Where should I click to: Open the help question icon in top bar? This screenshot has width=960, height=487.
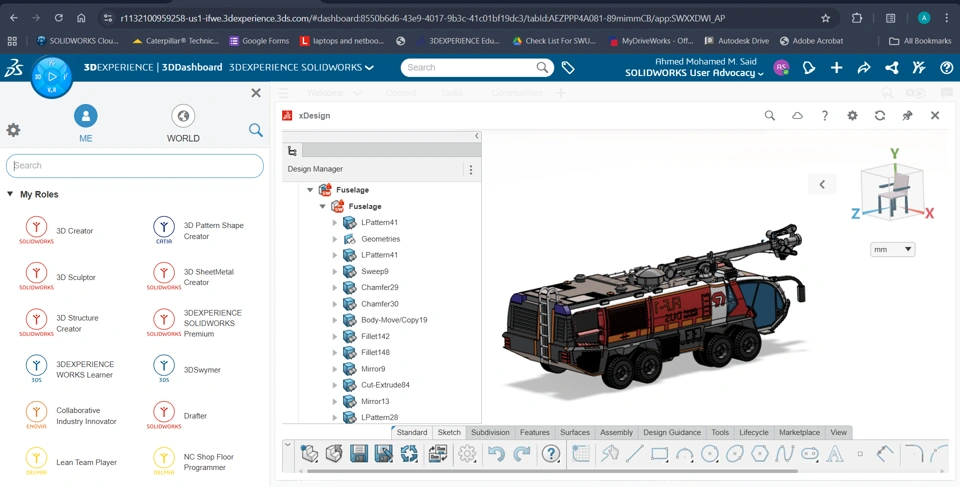pos(947,68)
